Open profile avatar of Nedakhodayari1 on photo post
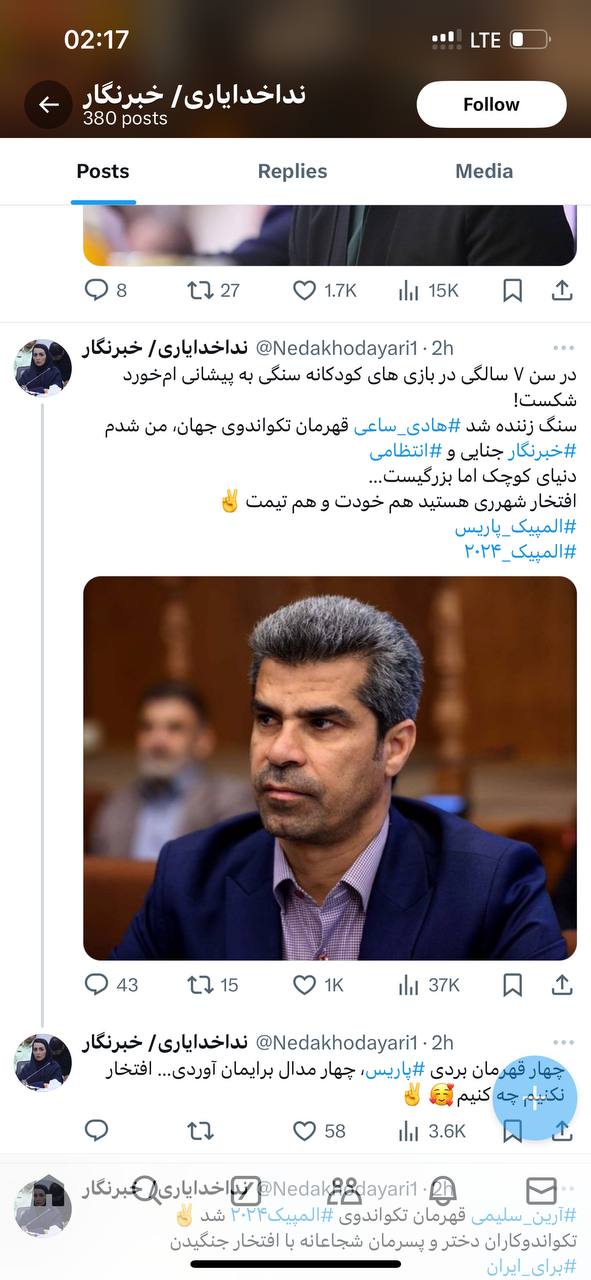 click(x=43, y=368)
